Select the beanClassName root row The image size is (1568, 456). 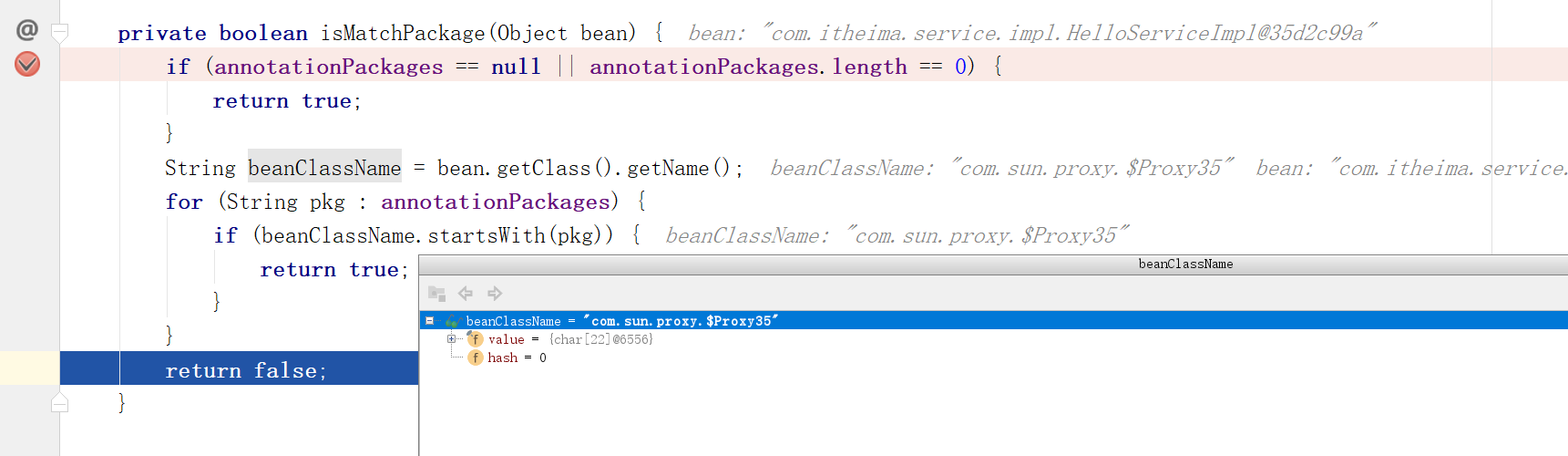point(993,321)
